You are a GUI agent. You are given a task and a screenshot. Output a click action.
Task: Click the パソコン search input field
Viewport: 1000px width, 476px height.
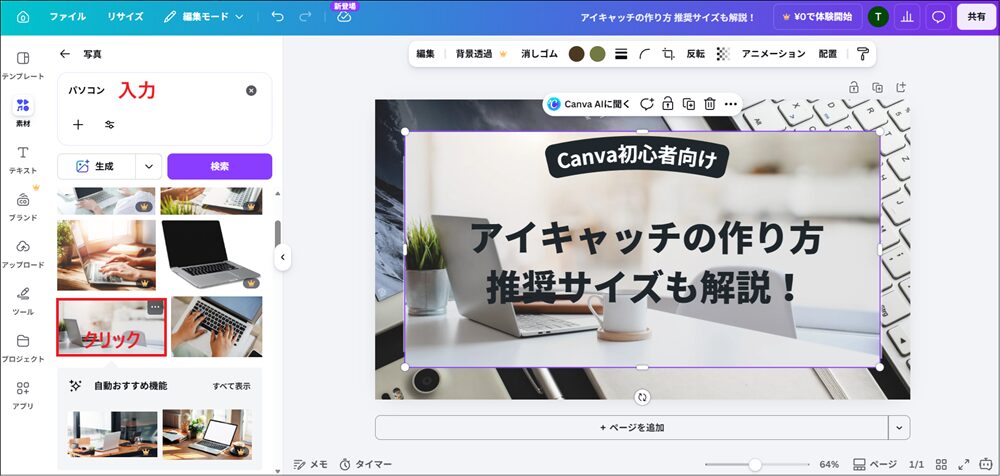[x=153, y=91]
